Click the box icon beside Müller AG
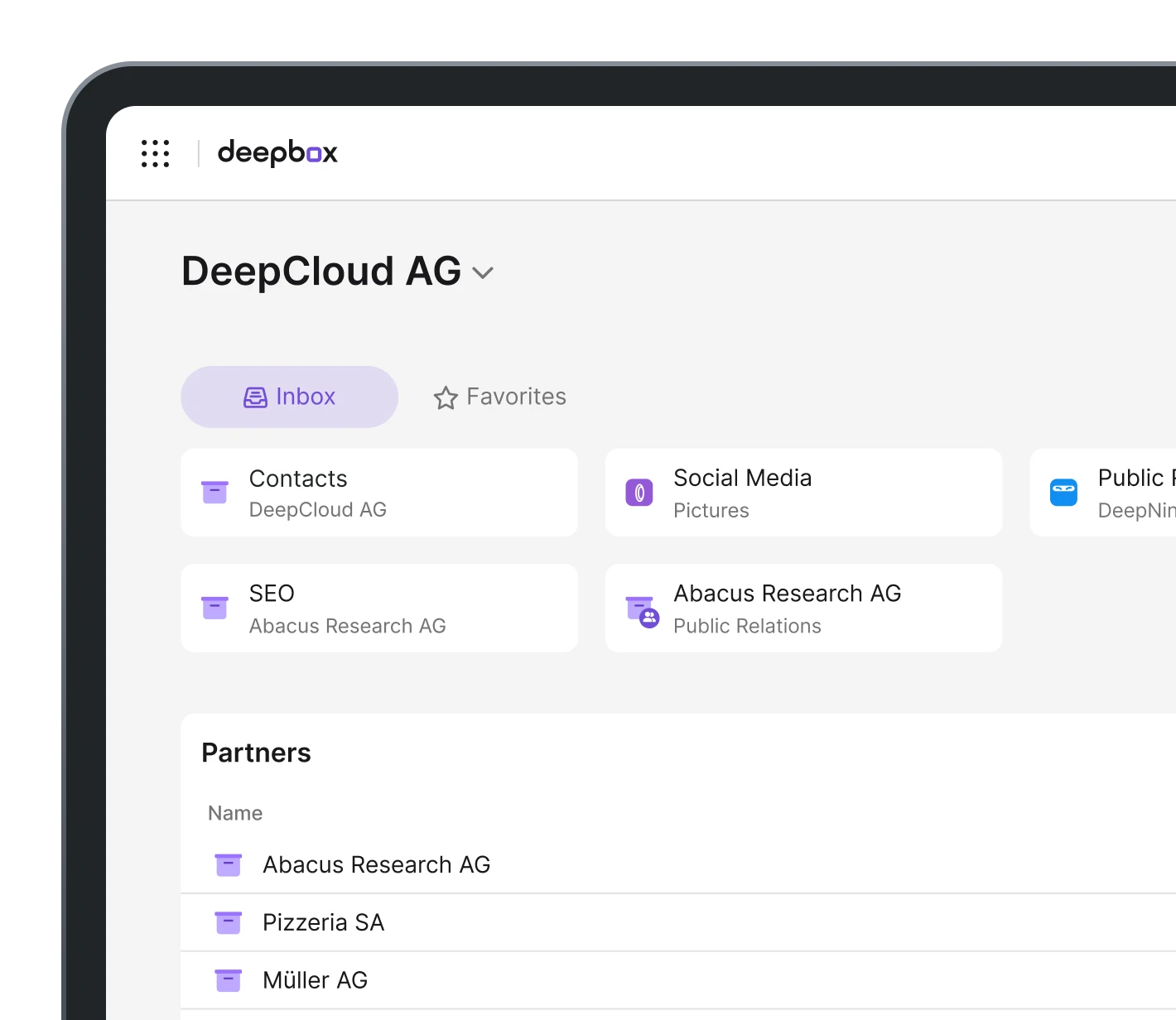Screen dimensions: 1176x1020 (229, 980)
